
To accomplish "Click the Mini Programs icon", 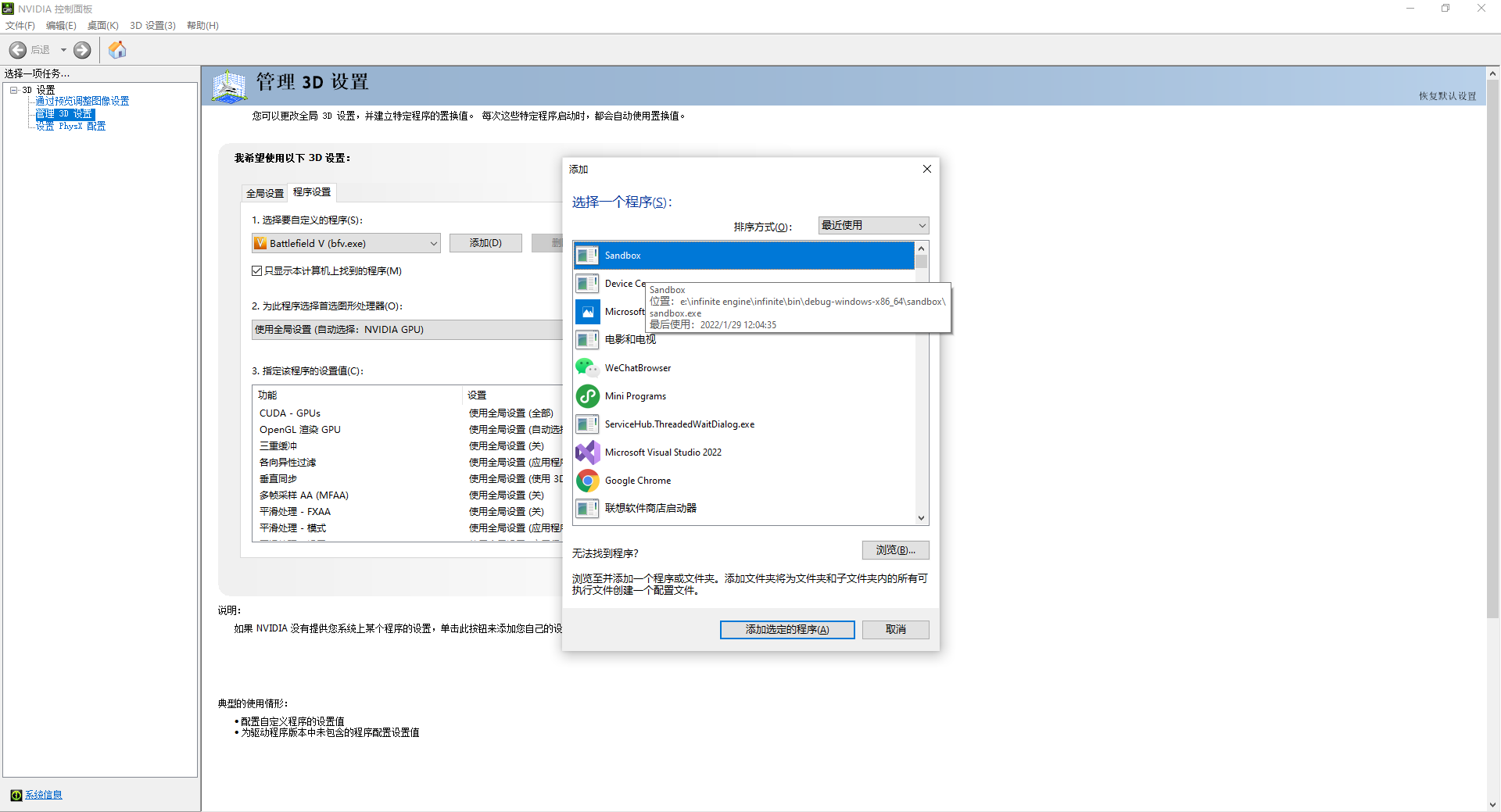I will click(x=587, y=396).
